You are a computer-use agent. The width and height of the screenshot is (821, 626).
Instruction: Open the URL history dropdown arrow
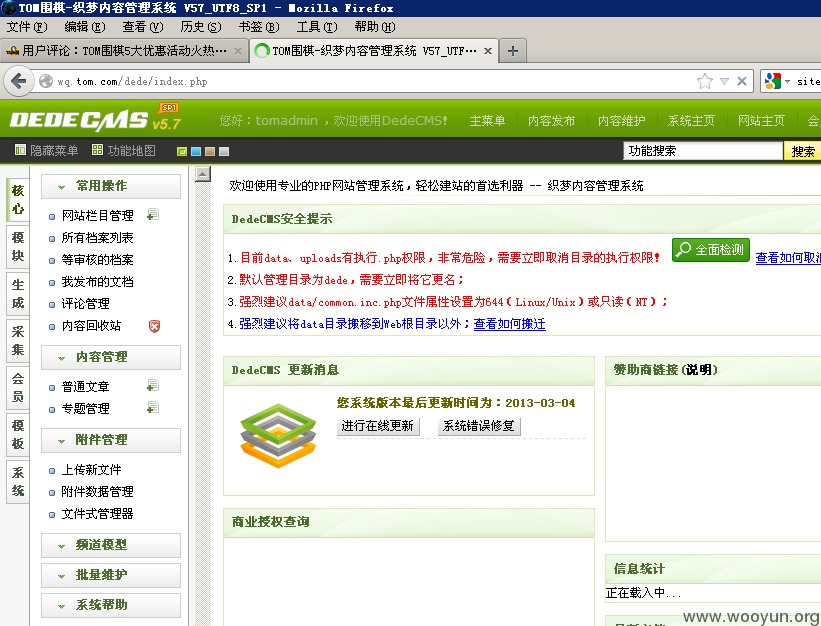[724, 81]
